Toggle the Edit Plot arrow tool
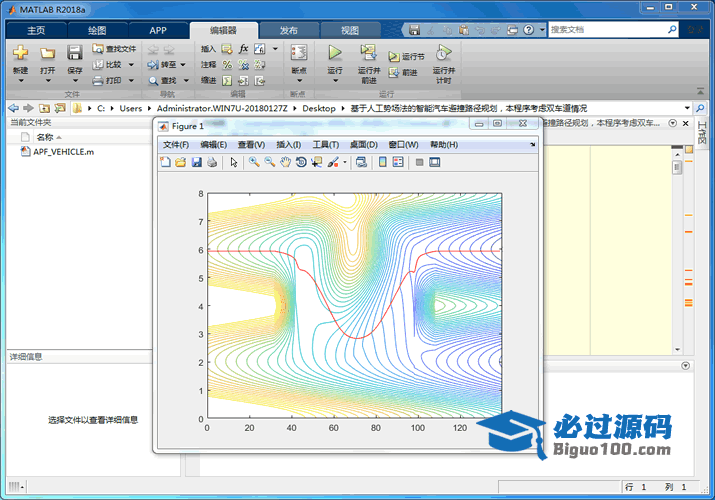The width and height of the screenshot is (715, 500). click(234, 162)
